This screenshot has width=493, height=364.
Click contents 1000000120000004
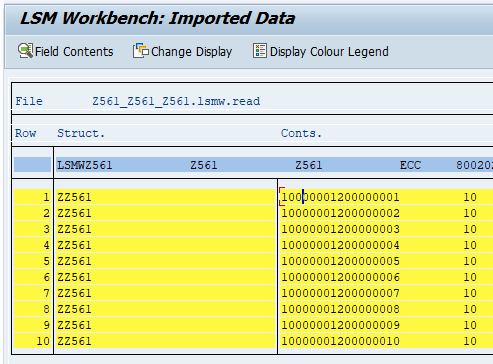point(340,245)
